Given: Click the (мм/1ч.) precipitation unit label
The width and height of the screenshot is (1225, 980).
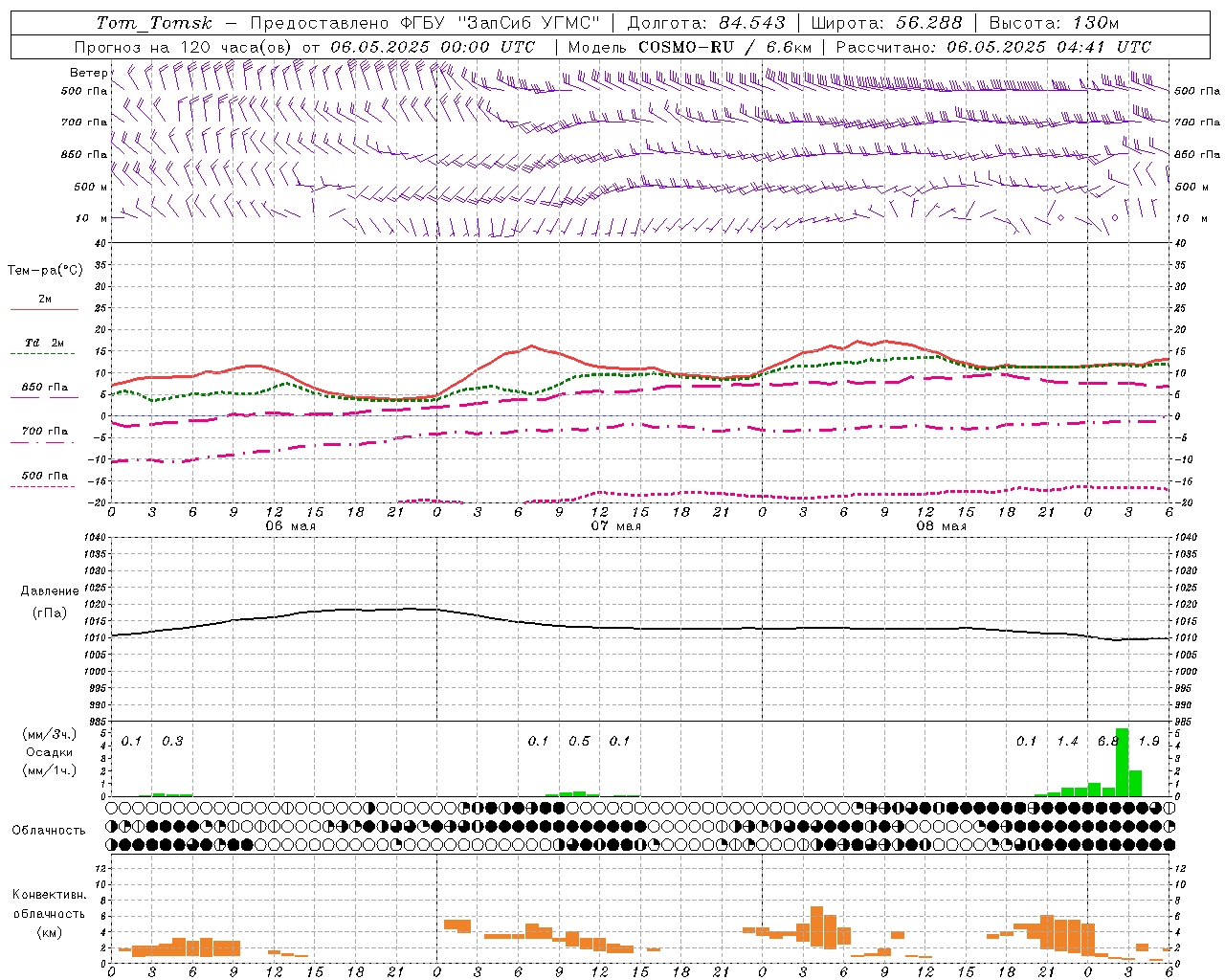Looking at the screenshot, I should point(49,770).
